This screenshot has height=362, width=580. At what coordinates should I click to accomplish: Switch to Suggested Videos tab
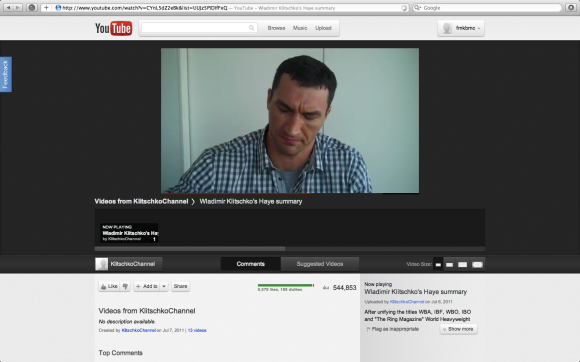320,264
